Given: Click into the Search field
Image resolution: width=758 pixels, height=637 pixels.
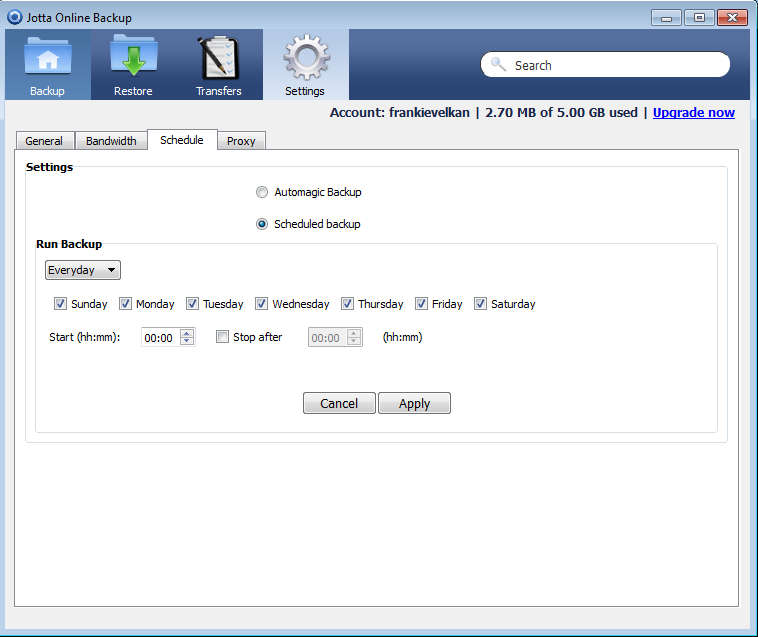Looking at the screenshot, I should [x=605, y=65].
